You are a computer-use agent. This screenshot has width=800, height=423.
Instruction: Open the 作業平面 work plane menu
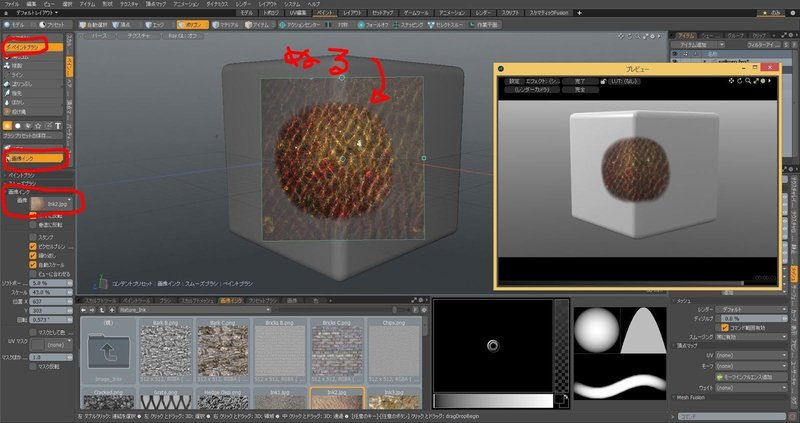tap(484, 24)
